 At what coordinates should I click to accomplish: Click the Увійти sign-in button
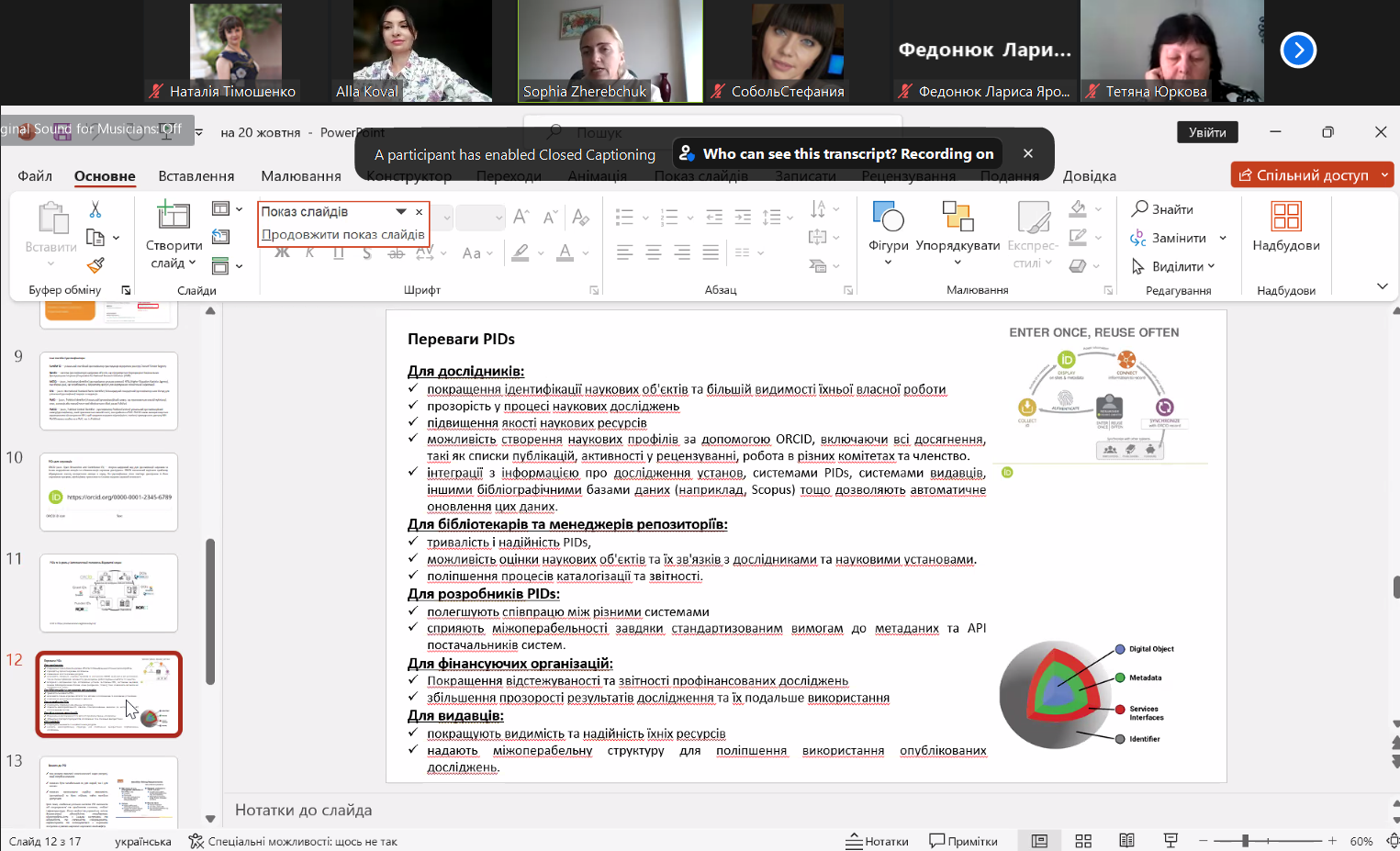point(1206,132)
